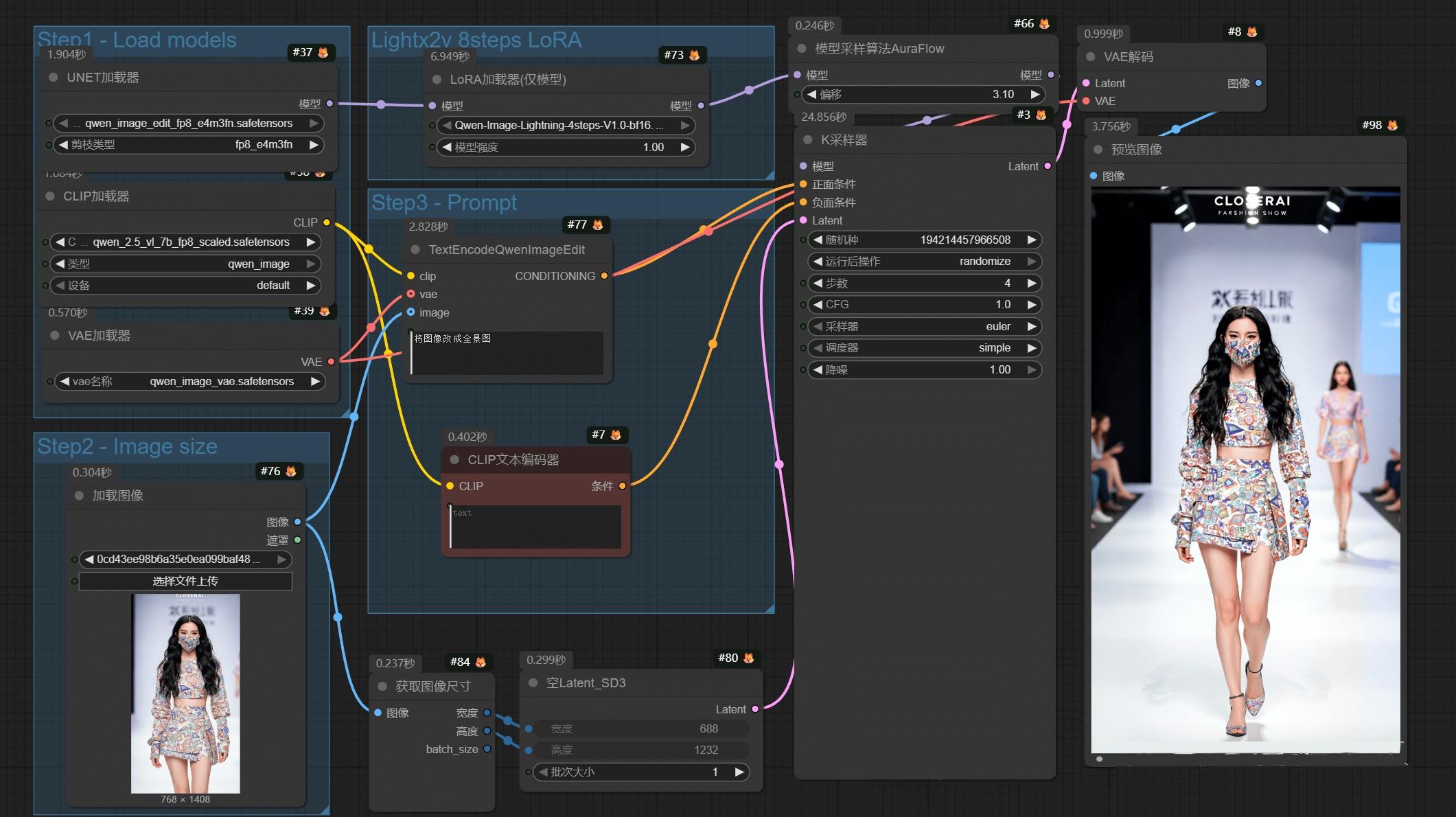Click the fox icon on node #98
This screenshot has width=1456, height=817.
point(1393,125)
